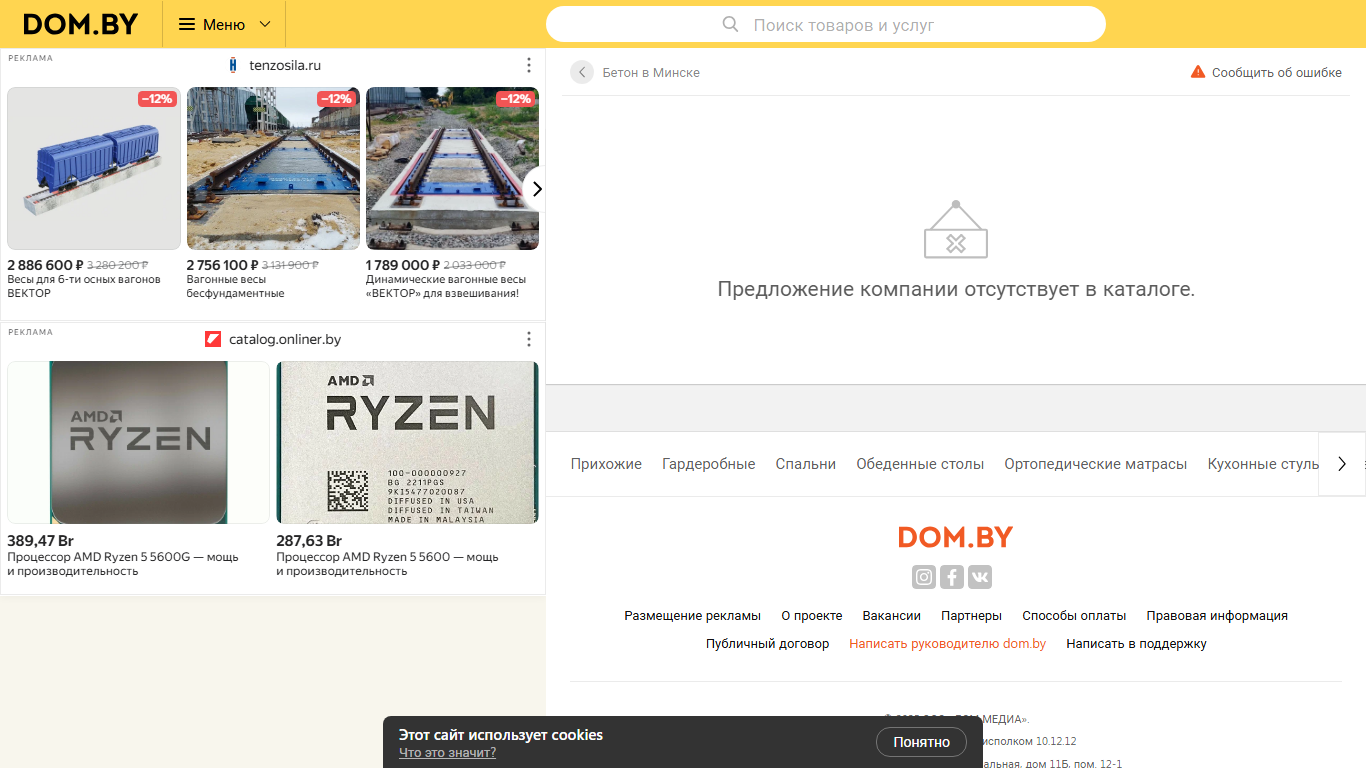Open the VK social icon

[x=980, y=577]
